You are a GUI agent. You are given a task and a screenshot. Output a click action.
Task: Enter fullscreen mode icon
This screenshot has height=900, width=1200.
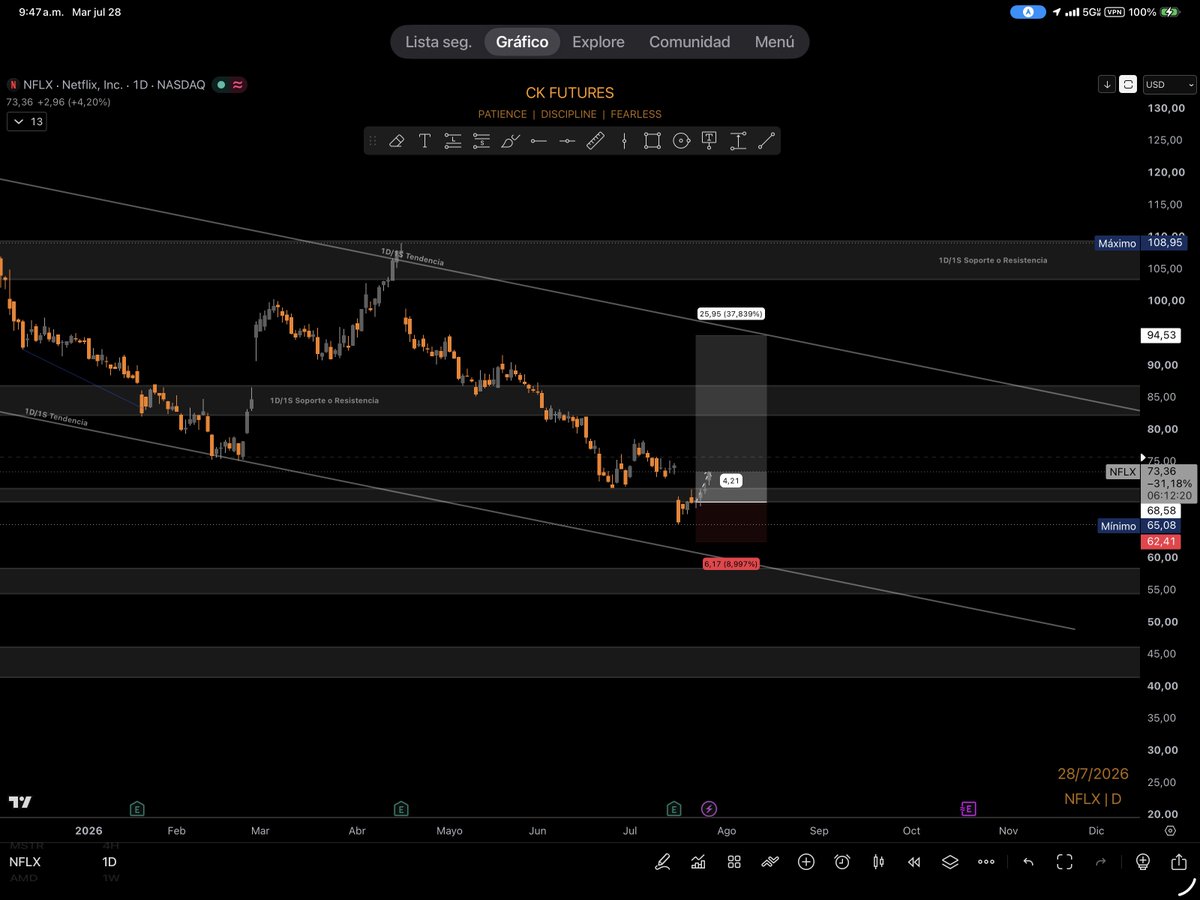pyautogui.click(x=1065, y=862)
